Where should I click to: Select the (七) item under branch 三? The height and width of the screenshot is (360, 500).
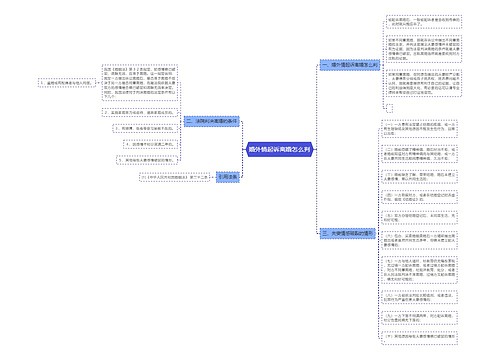pos(419,270)
